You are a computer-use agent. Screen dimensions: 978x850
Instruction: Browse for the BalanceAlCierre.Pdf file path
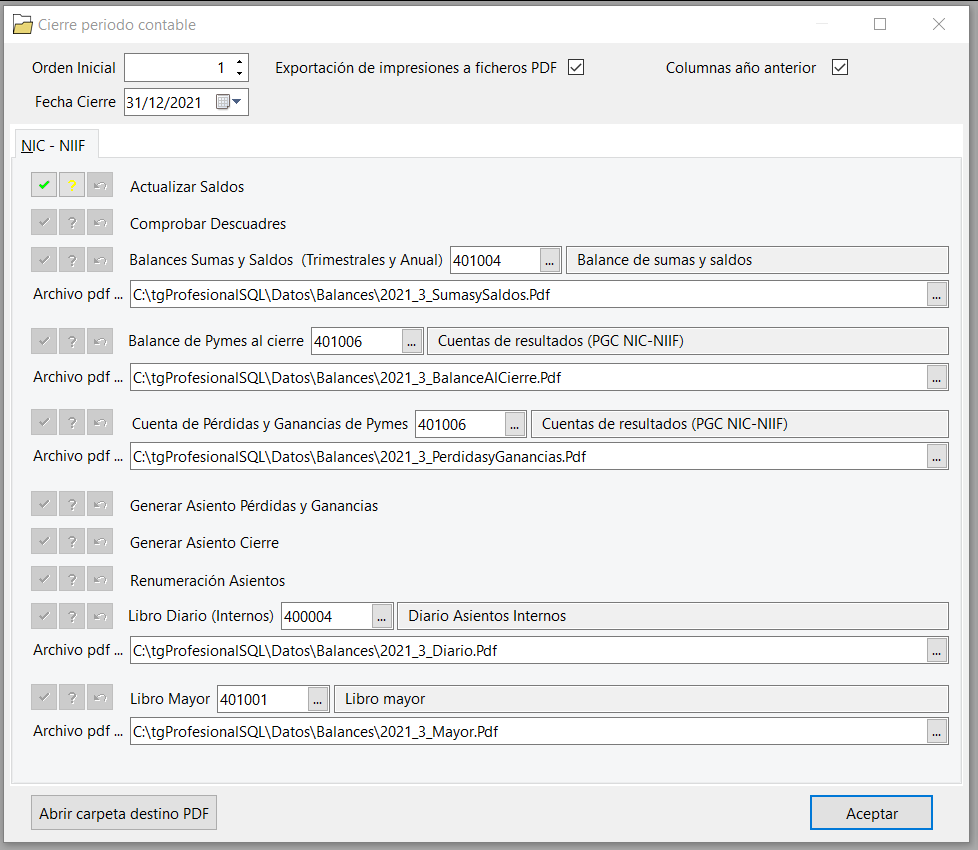[x=936, y=377]
